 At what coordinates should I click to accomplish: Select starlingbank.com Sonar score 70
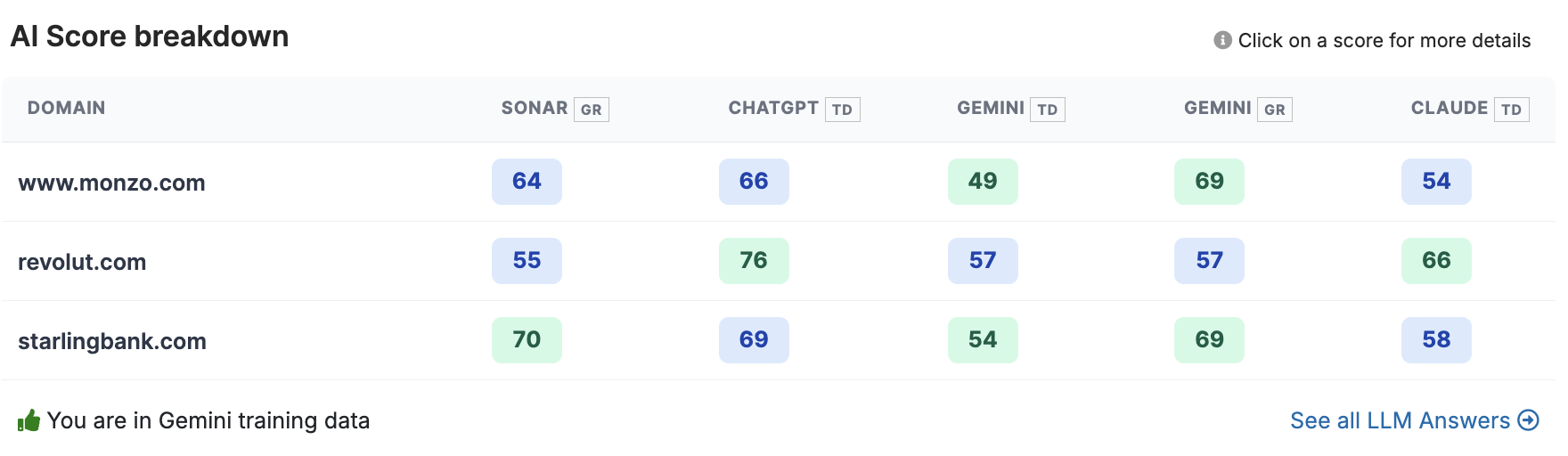(527, 340)
